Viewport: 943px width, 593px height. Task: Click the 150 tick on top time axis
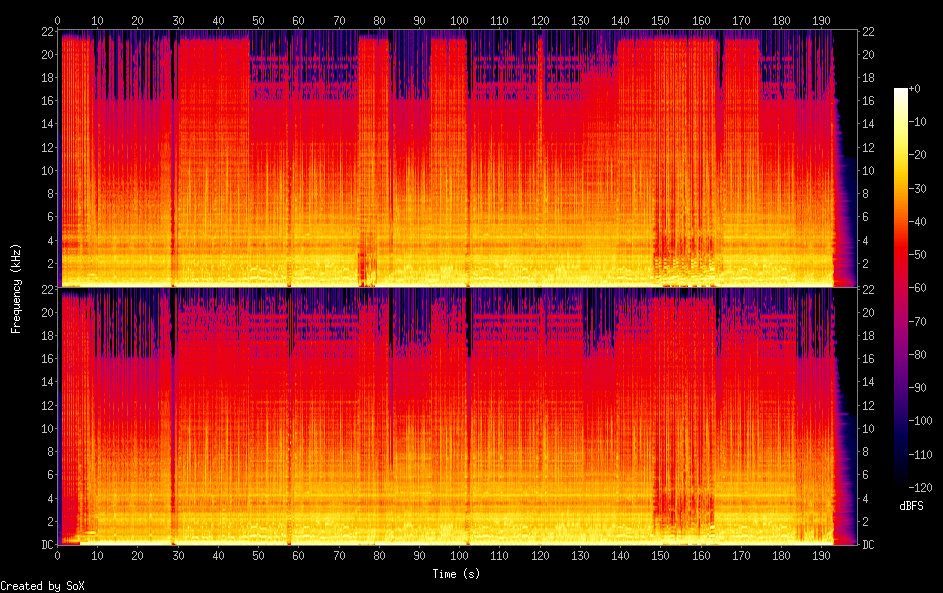pyautogui.click(x=661, y=20)
